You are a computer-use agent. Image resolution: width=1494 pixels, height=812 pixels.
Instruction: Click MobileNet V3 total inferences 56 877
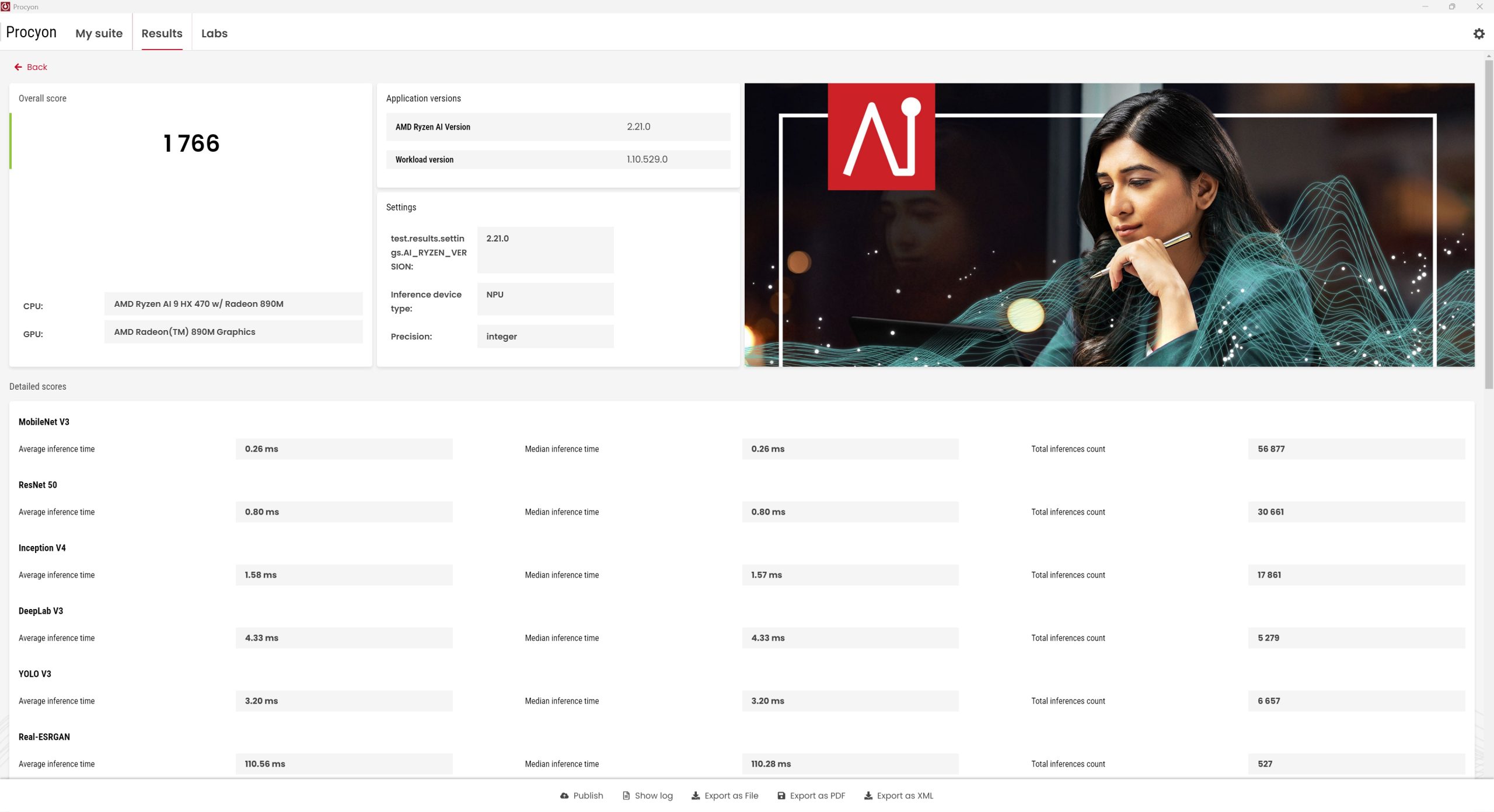coord(1356,449)
